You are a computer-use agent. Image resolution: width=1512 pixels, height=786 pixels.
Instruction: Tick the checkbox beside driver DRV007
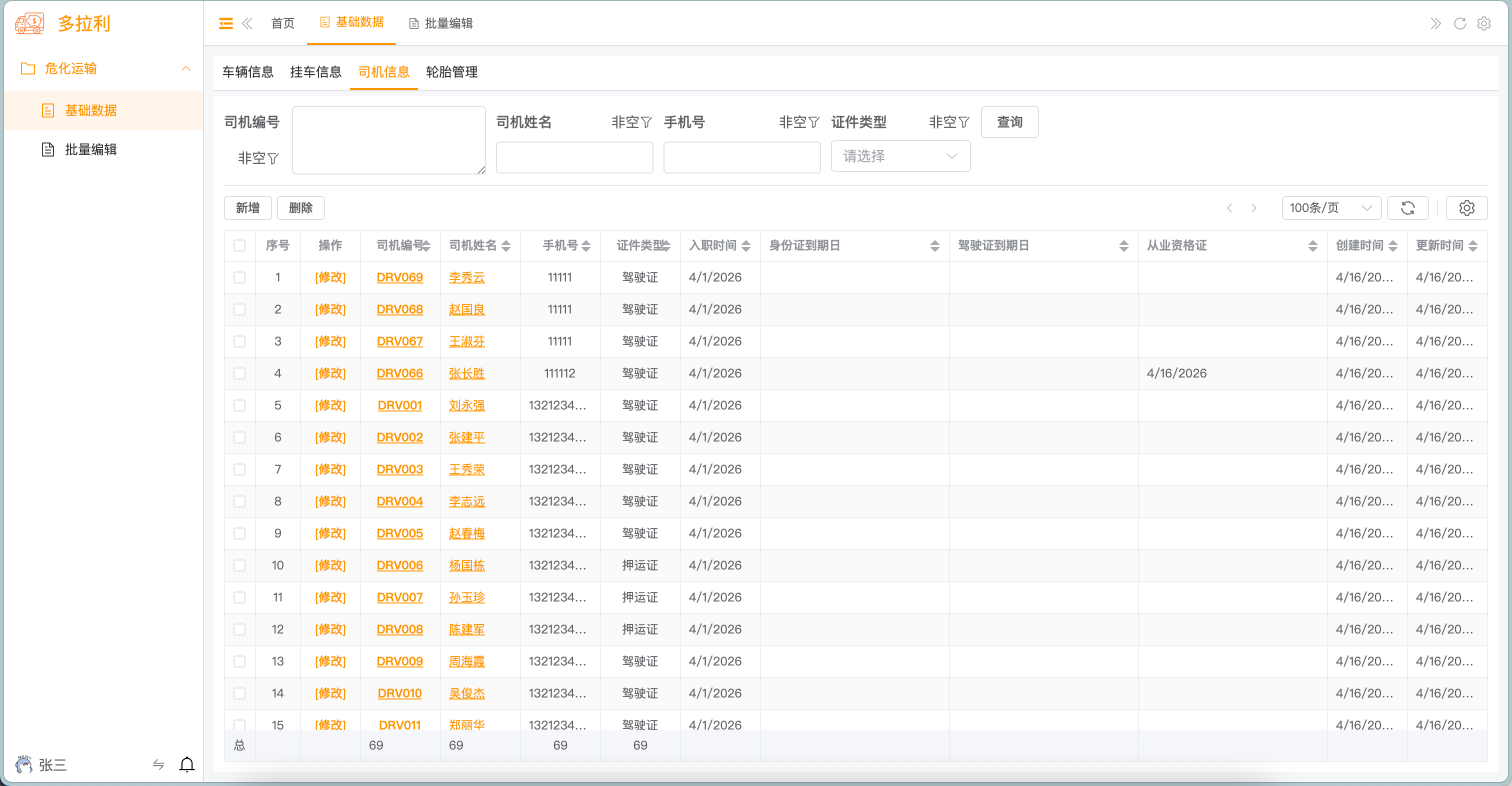pyautogui.click(x=239, y=597)
